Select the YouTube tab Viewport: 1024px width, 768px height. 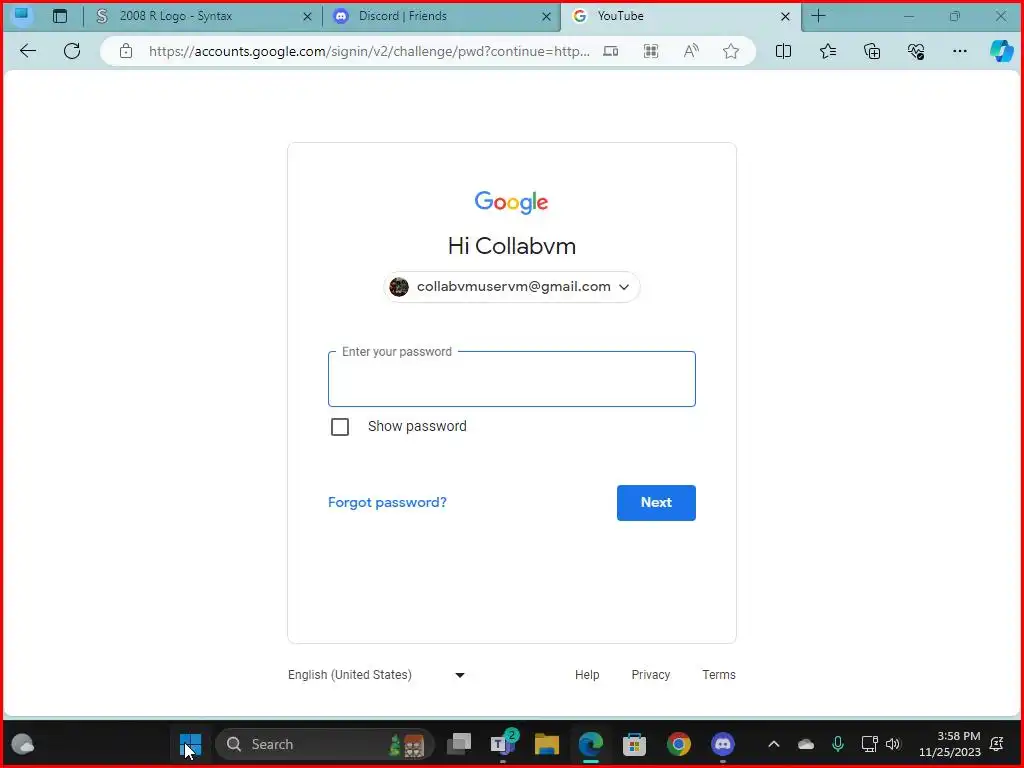(680, 16)
